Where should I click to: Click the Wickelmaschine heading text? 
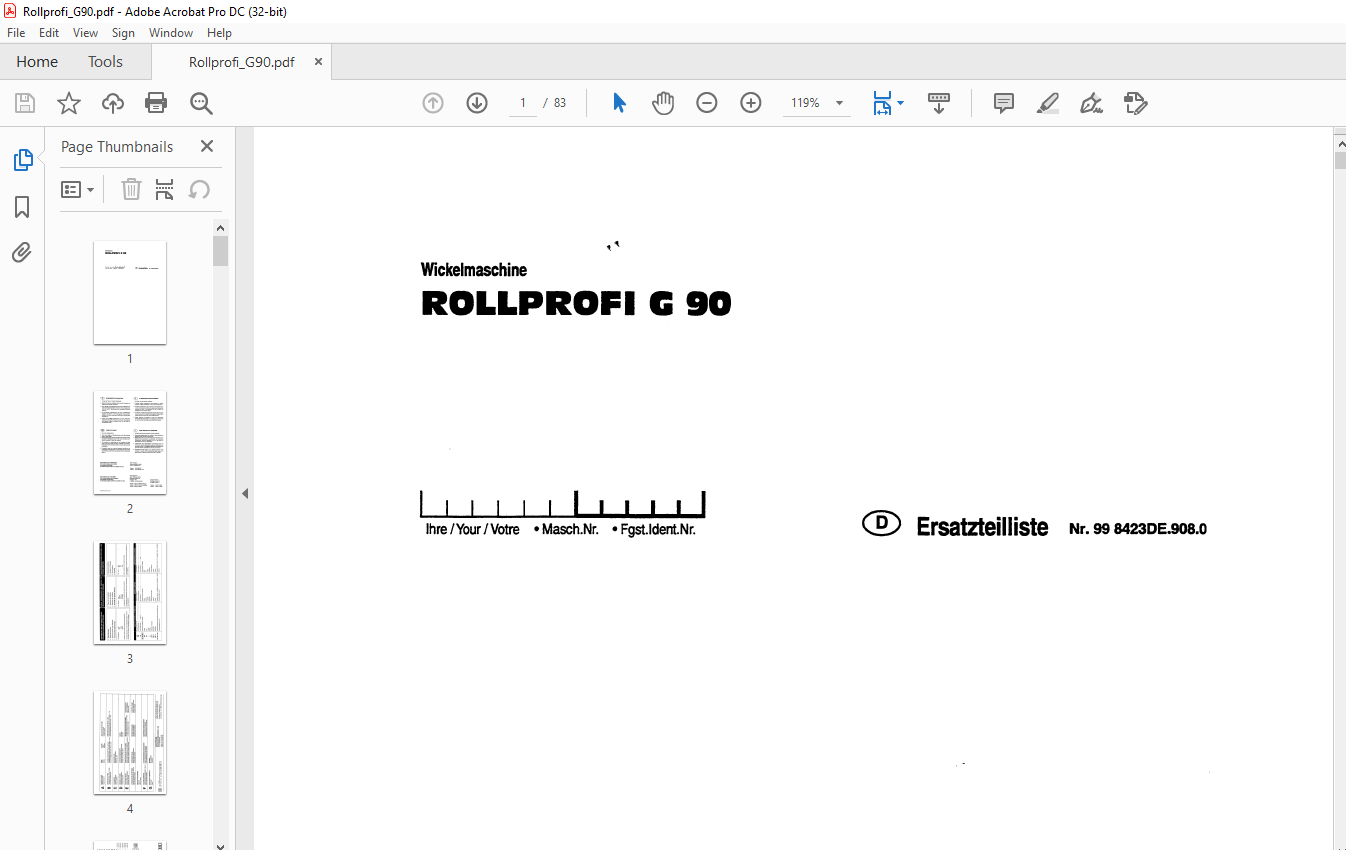[x=474, y=270]
